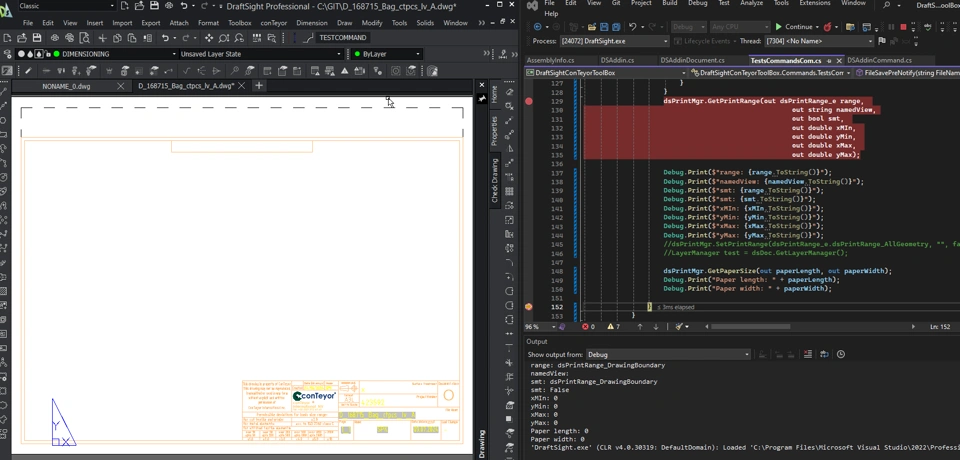Screen dimensions: 960x460
Task: Toggle word wrap in Output panel
Action: (x=822, y=354)
